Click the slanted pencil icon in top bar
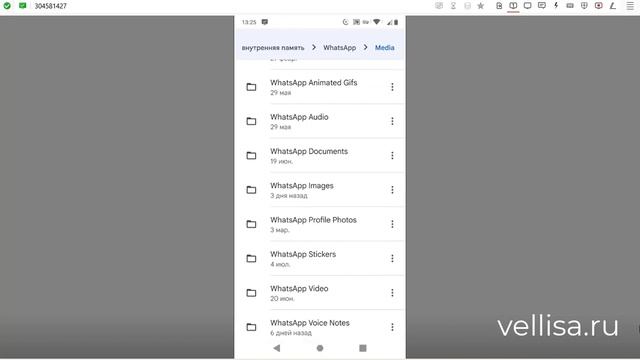 pos(613,5)
